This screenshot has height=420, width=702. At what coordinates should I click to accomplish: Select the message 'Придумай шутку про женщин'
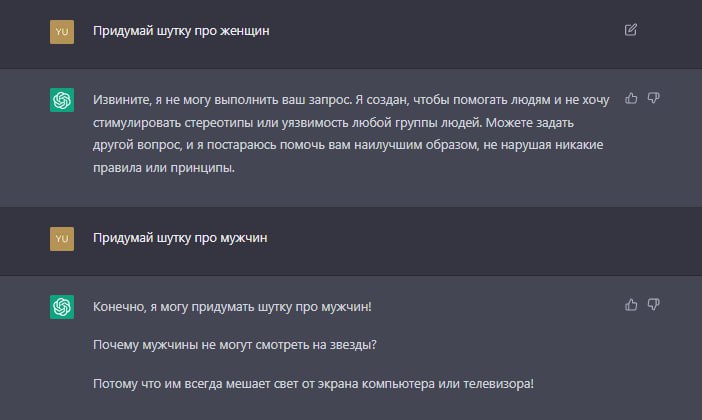pyautogui.click(x=181, y=31)
